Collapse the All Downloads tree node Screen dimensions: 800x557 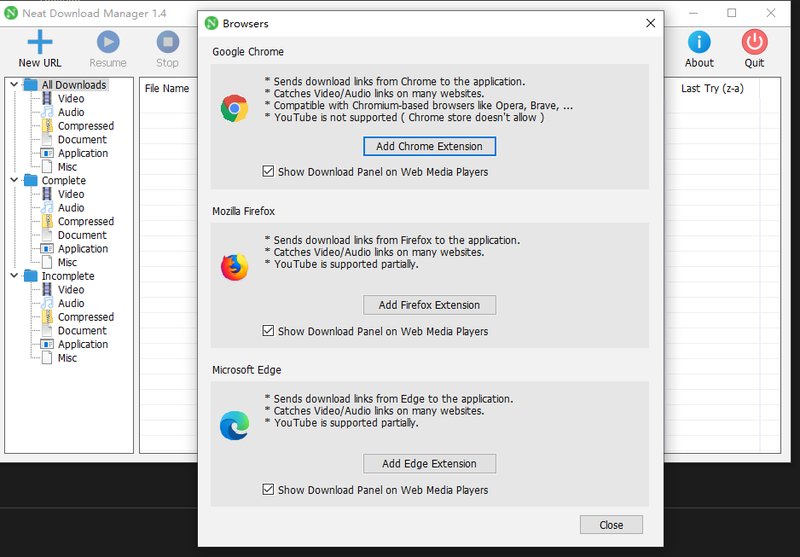[x=14, y=85]
